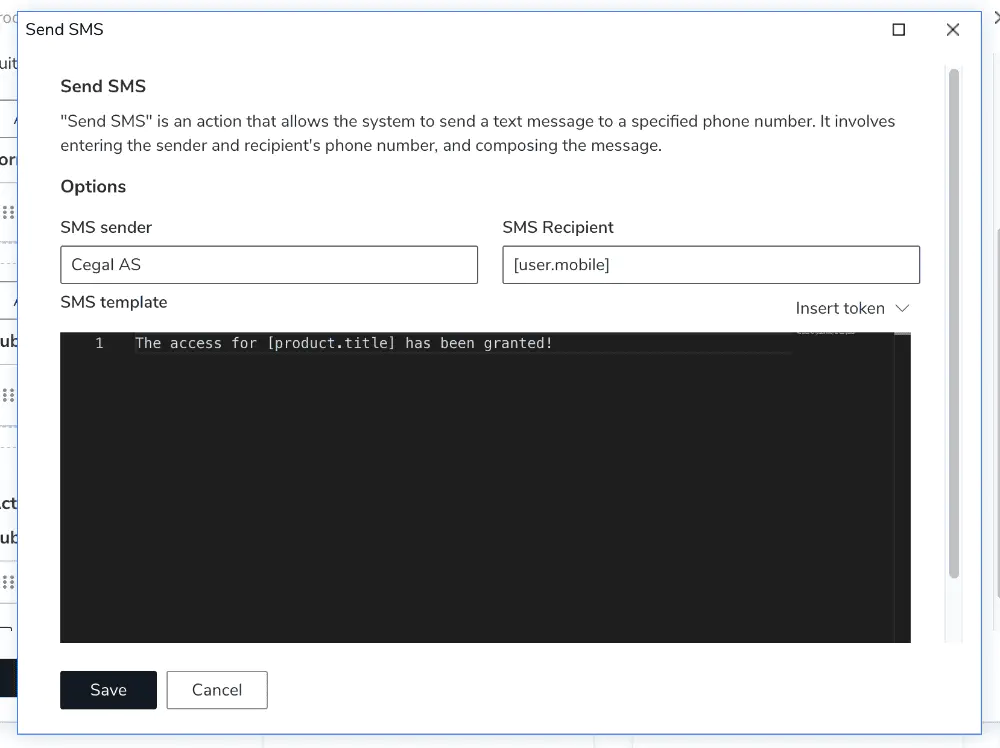Select the SMS Recipient field with [user.mobile]

pos(710,264)
